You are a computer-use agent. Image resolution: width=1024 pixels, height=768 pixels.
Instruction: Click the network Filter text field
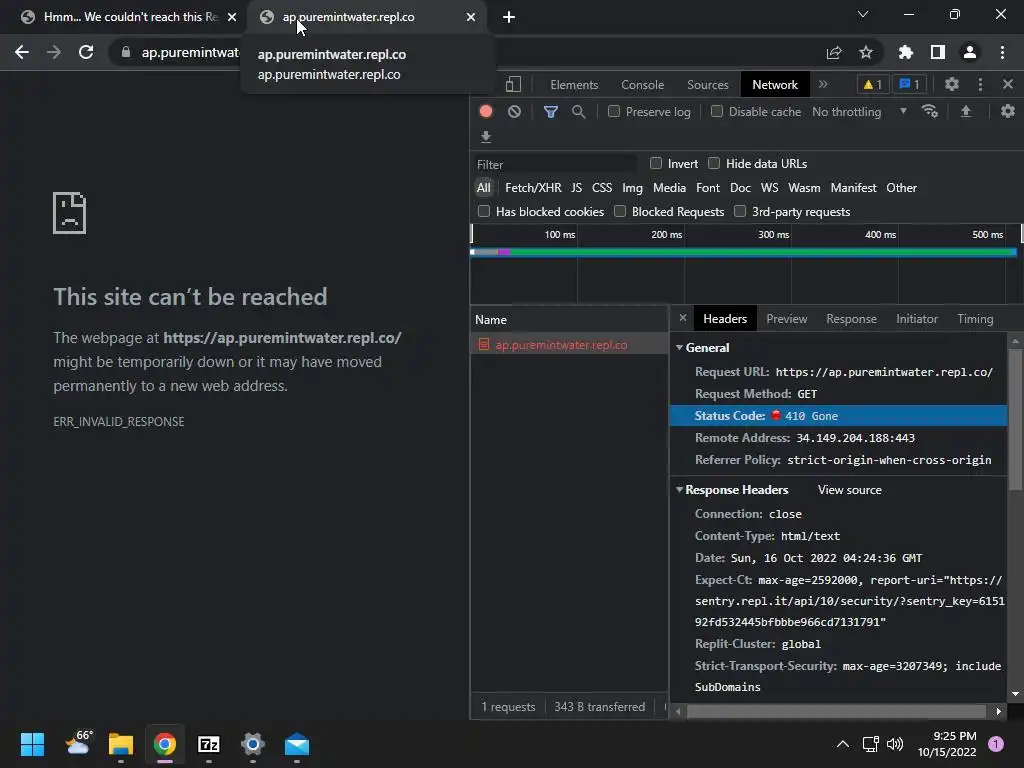pos(555,164)
